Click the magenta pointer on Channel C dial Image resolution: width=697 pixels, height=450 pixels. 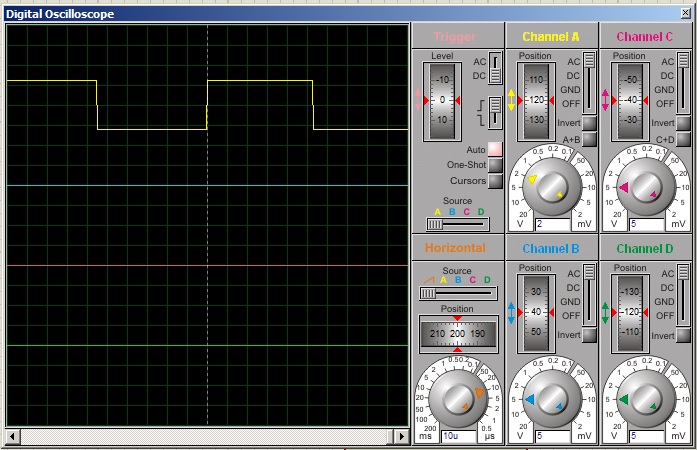coord(624,187)
